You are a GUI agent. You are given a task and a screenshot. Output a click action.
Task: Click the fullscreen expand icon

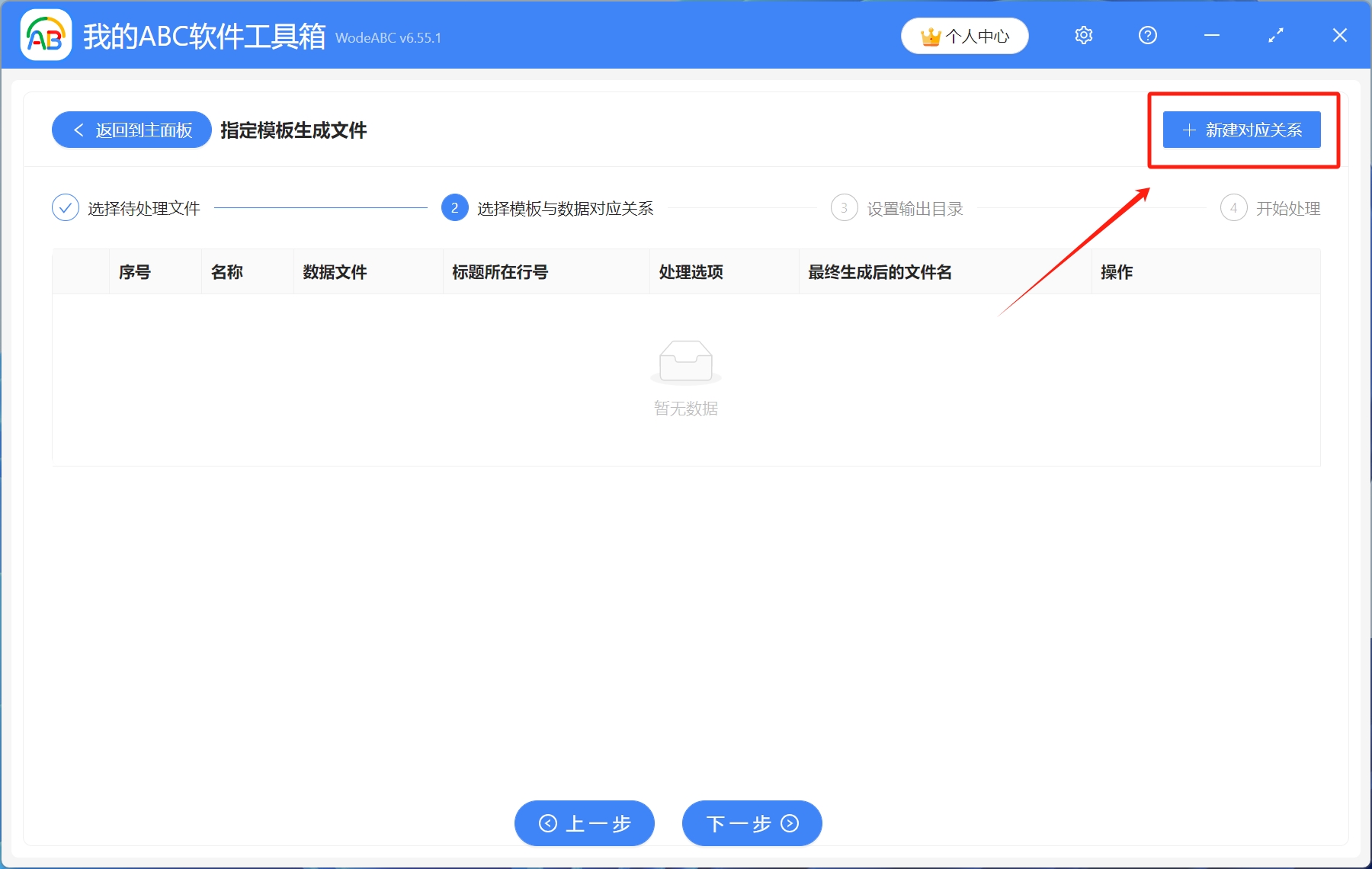click(x=1275, y=35)
